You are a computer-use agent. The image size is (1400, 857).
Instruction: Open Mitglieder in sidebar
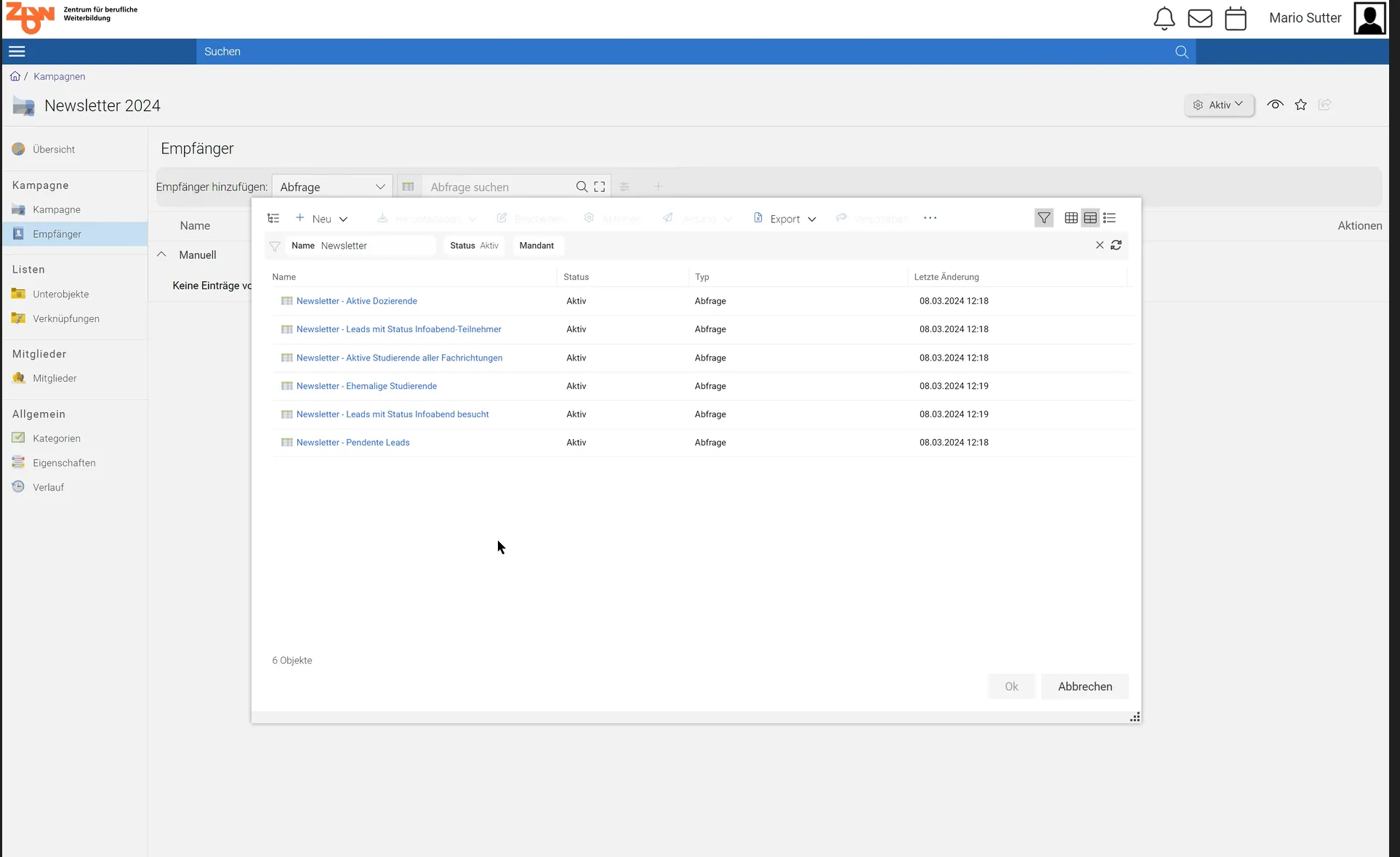[x=55, y=379]
